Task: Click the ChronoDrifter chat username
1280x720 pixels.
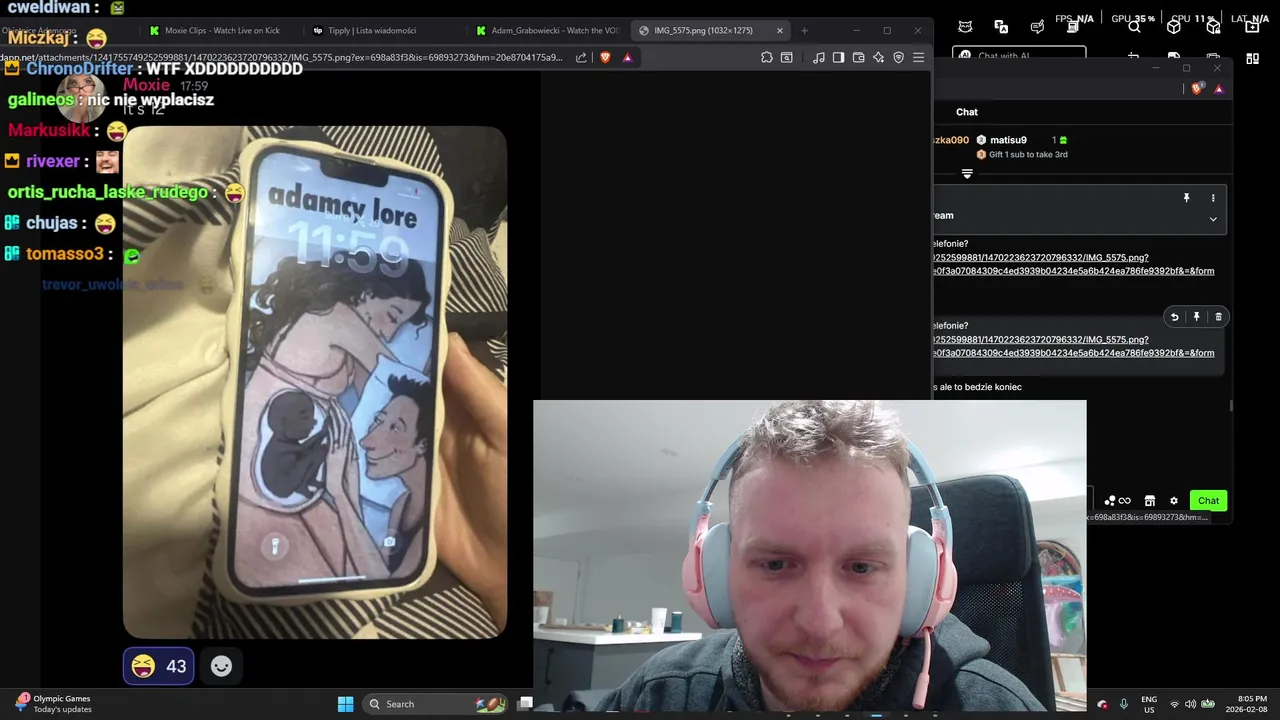Action: 80,69
